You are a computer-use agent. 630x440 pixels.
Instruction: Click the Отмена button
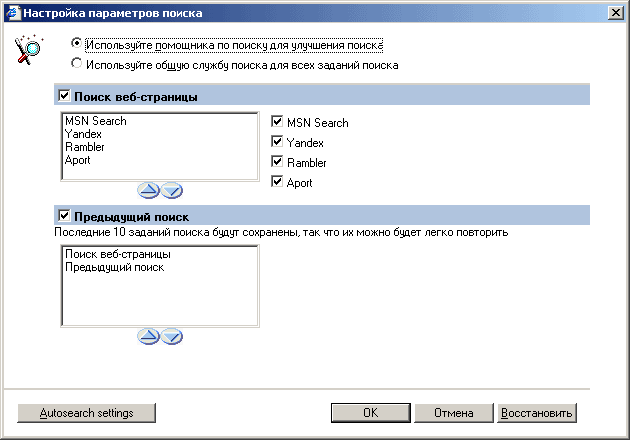click(454, 413)
